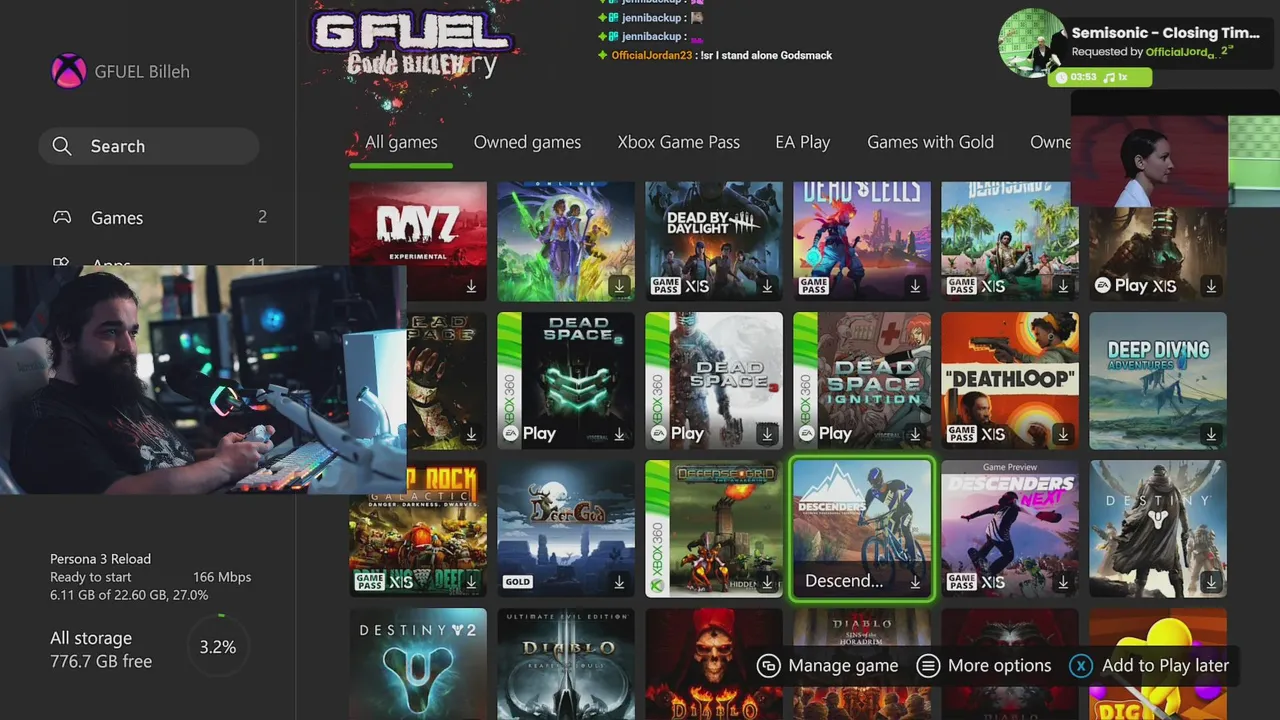Open the Xbox Game Pass tab
Viewport: 1280px width, 720px height.
coord(679,142)
